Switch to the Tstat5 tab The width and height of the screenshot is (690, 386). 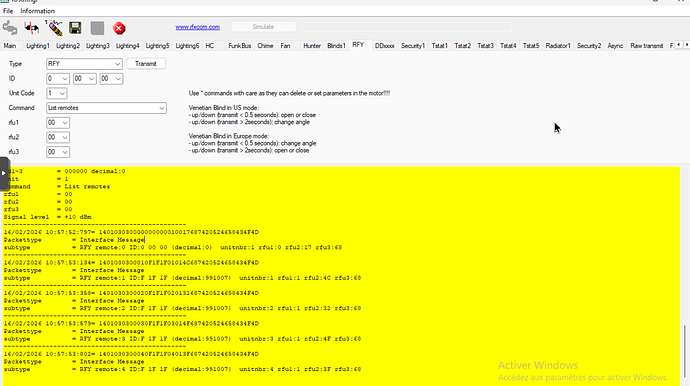click(531, 46)
